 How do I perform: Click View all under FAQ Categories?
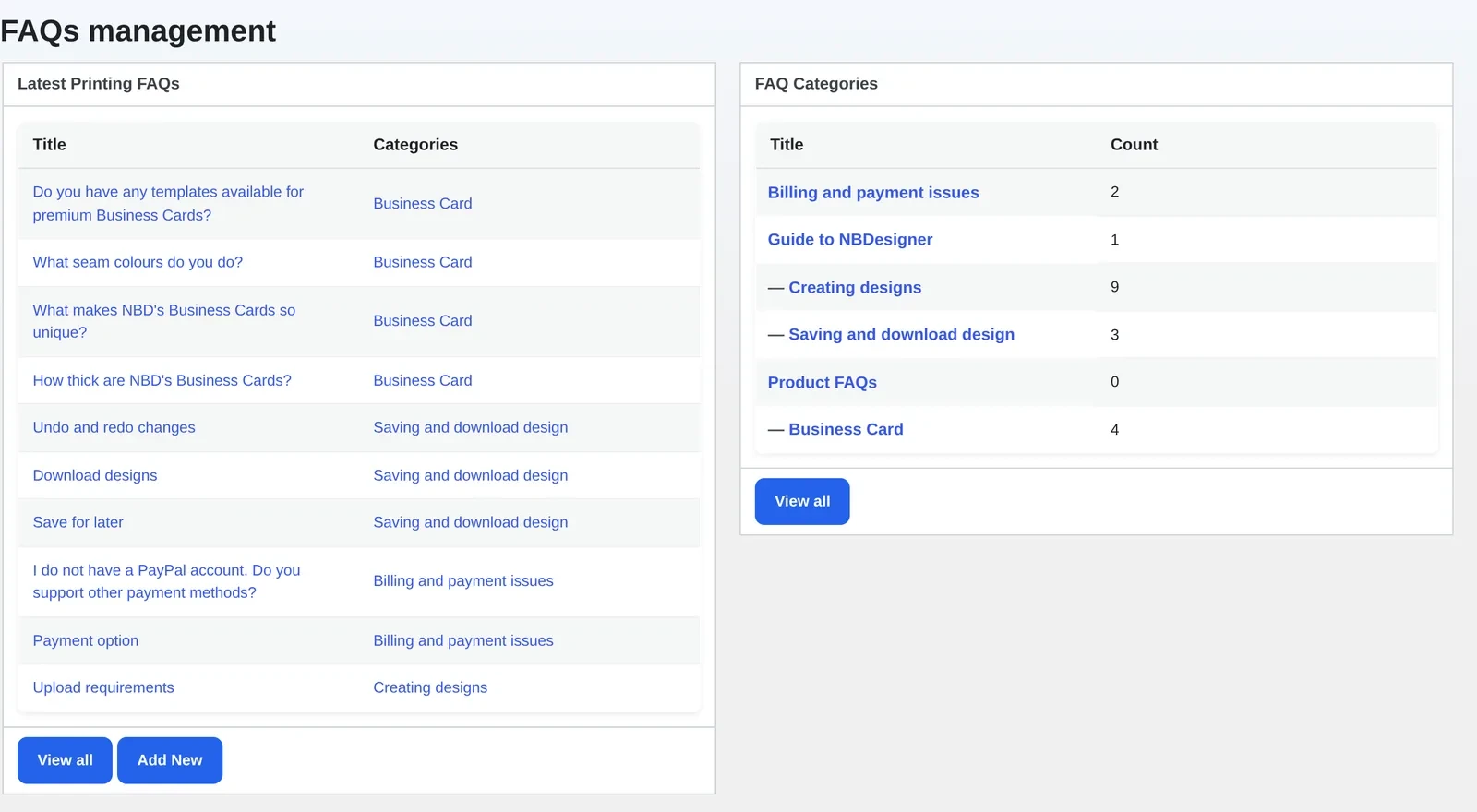coord(802,501)
